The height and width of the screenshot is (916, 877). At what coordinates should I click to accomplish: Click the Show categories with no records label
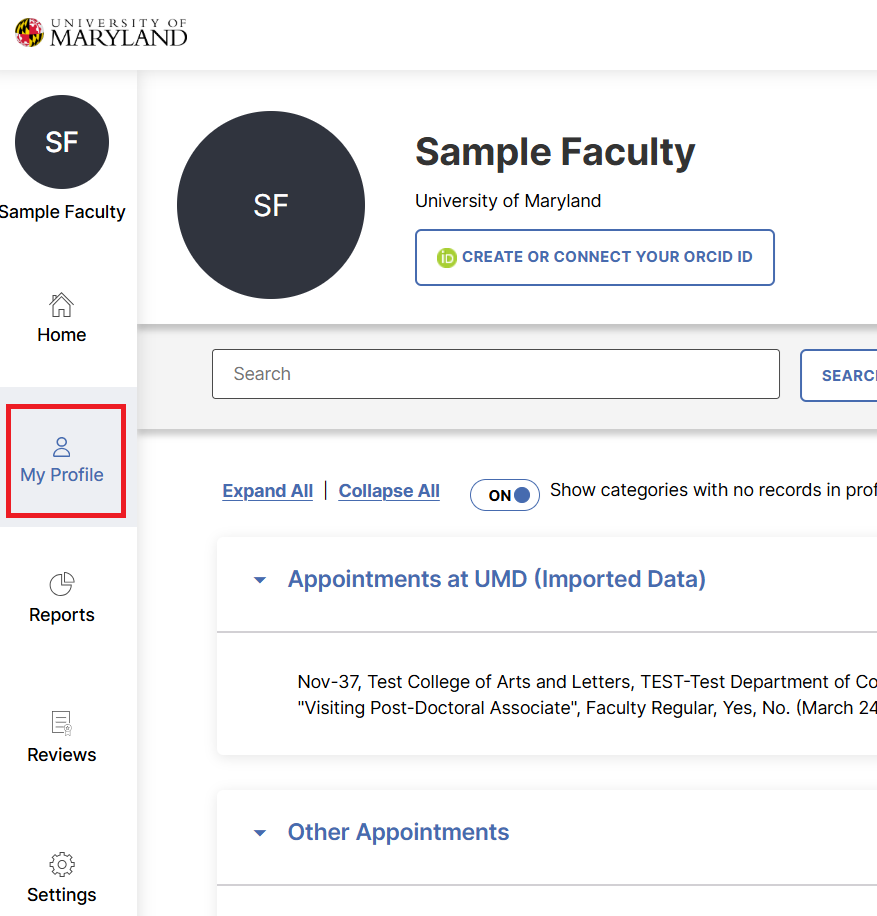(x=713, y=490)
